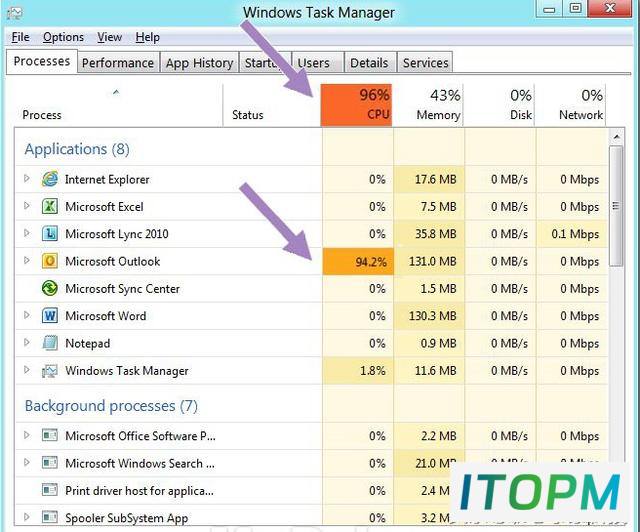Open the View menu

[x=109, y=37]
